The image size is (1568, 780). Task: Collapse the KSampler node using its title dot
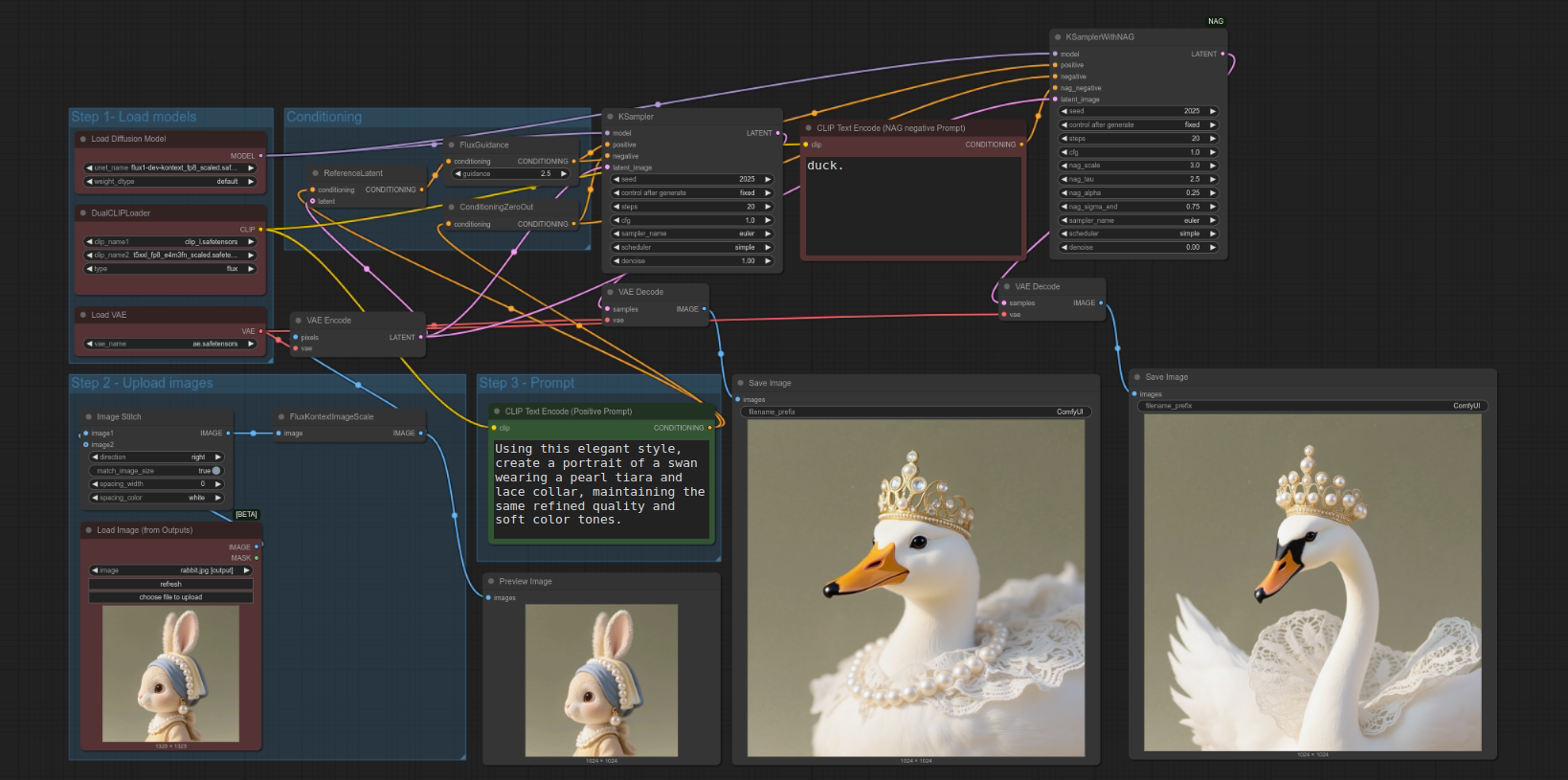pyautogui.click(x=610, y=117)
